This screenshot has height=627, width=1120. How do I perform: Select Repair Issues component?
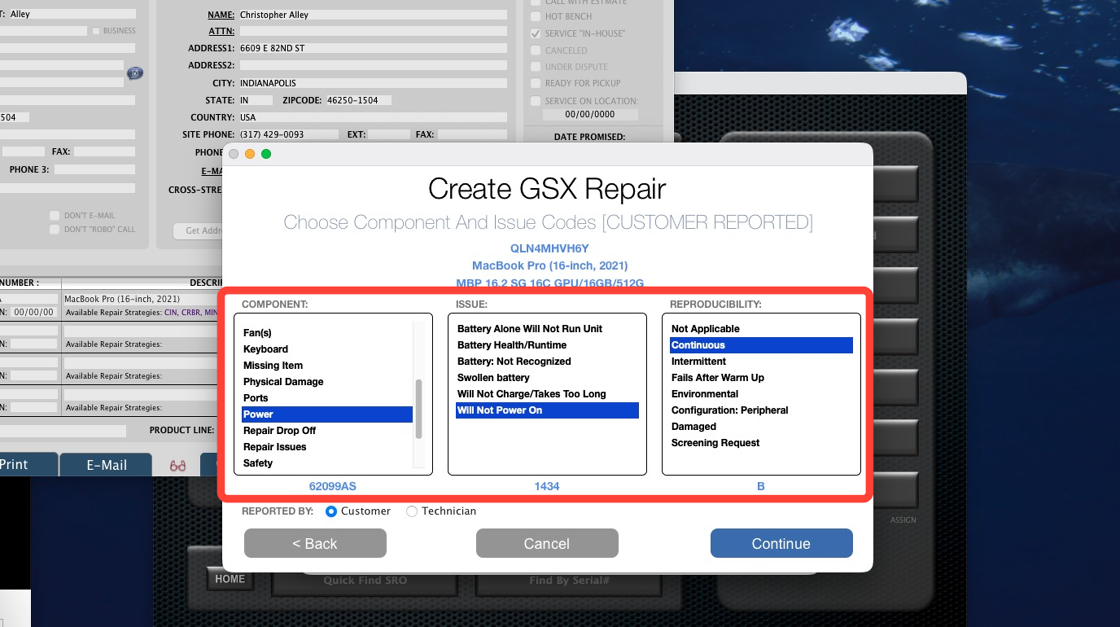coord(327,447)
